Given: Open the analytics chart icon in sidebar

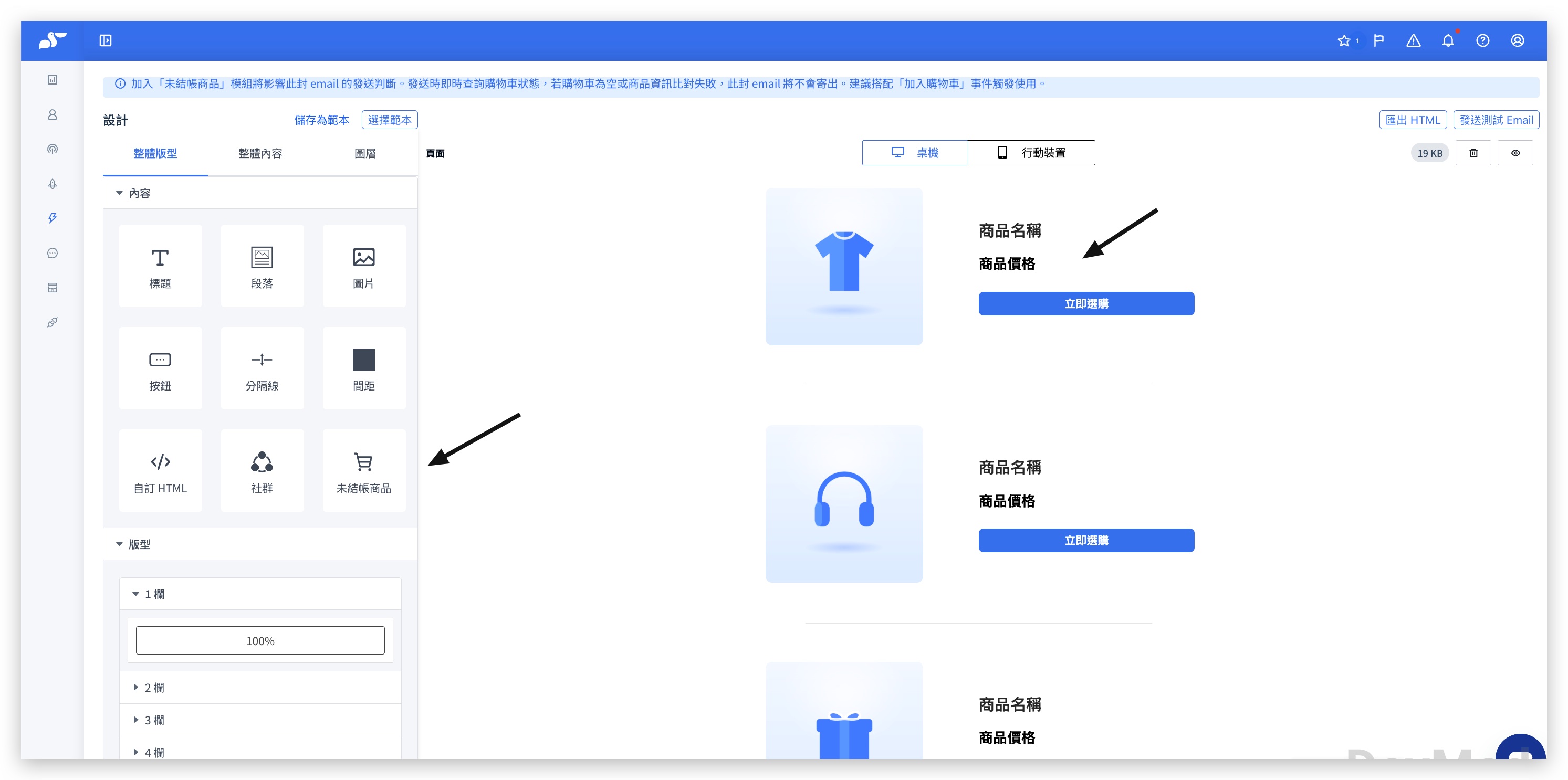Looking at the screenshot, I should tap(53, 80).
